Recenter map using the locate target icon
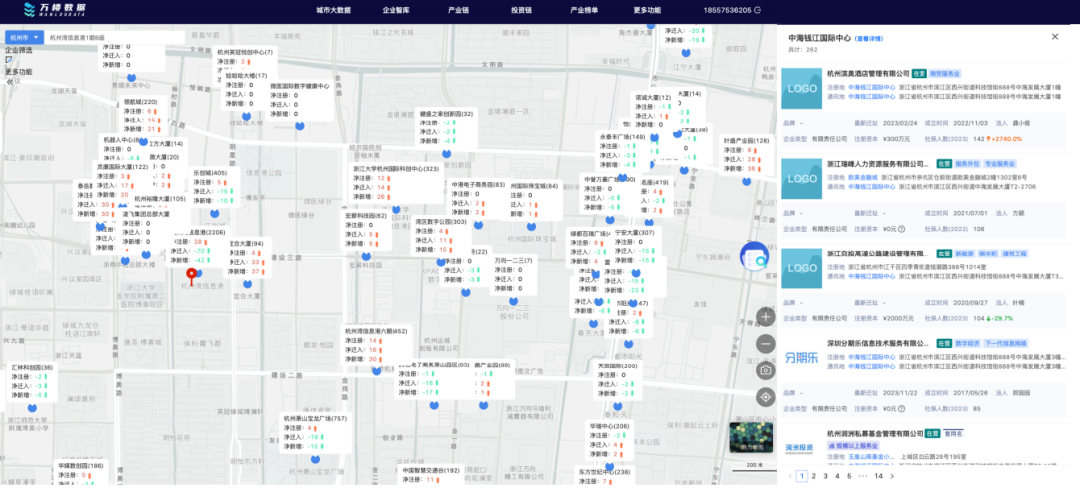This screenshot has width=1080, height=488. [765, 397]
